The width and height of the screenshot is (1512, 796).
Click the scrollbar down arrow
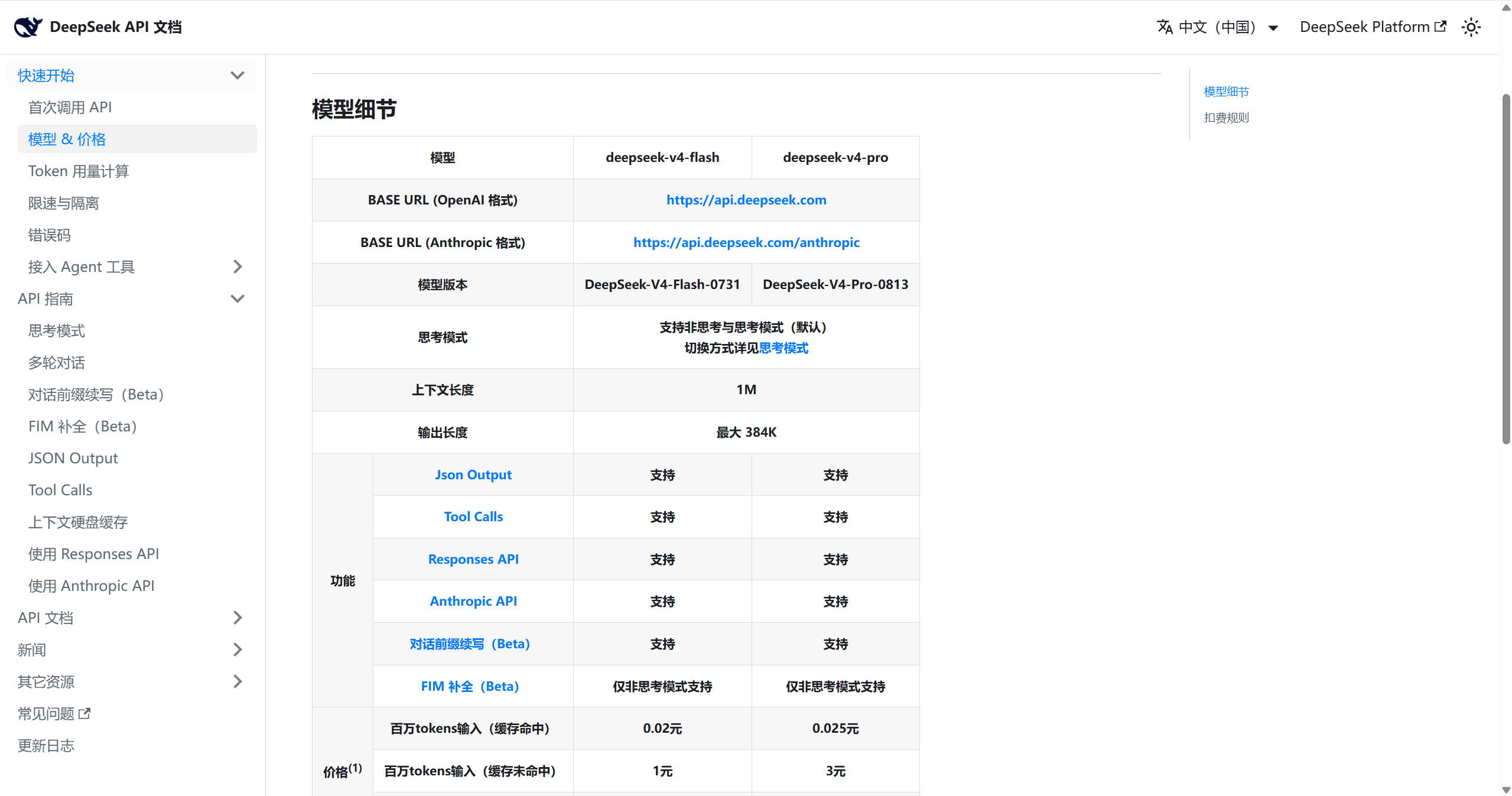(x=1506, y=789)
